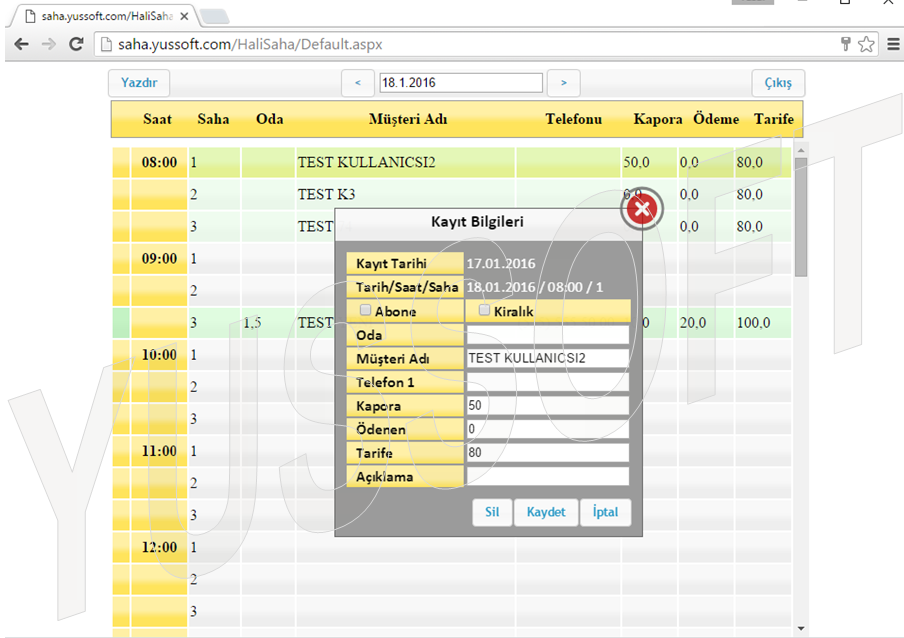
Task: Click the Tarife column header
Action: [x=774, y=119]
